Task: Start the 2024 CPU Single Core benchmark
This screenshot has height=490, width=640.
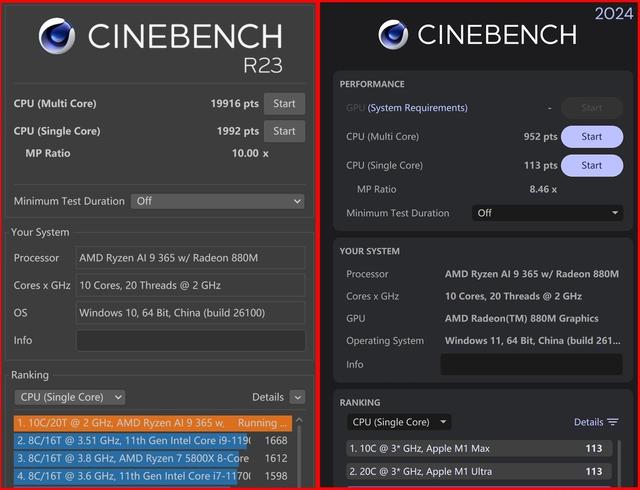Action: click(x=592, y=165)
